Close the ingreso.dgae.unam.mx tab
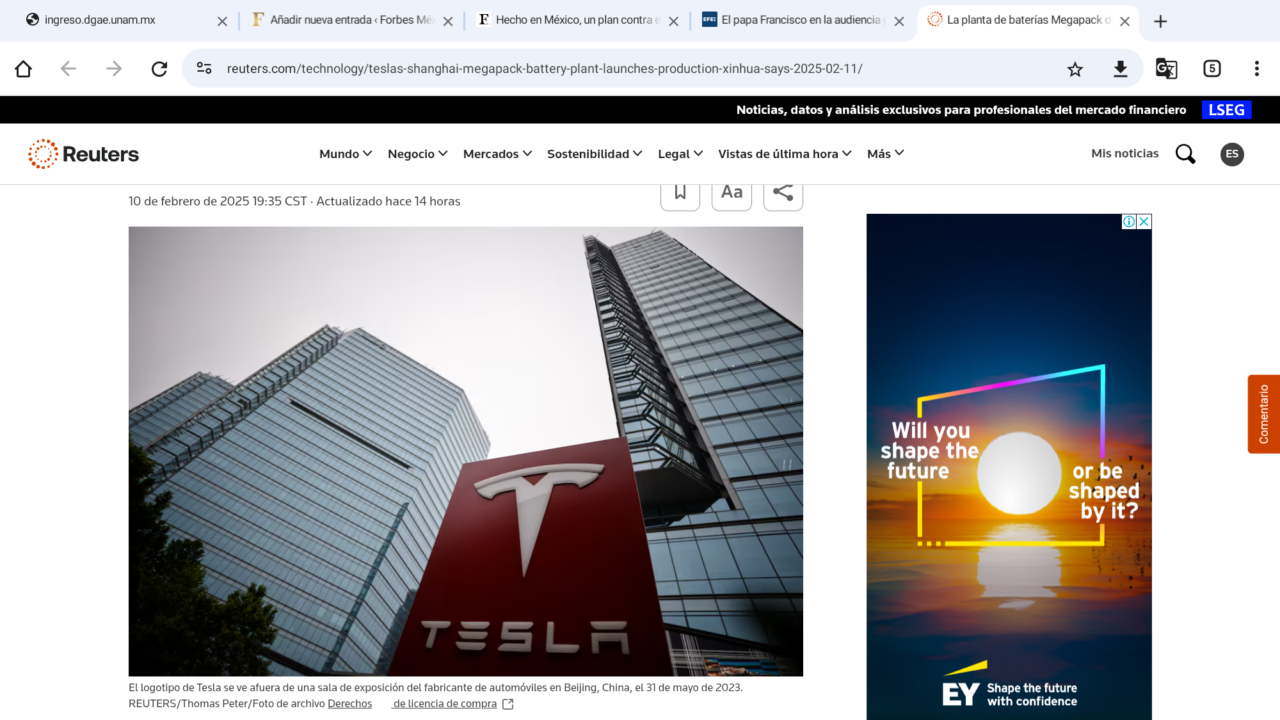1280x720 pixels. coord(222,21)
